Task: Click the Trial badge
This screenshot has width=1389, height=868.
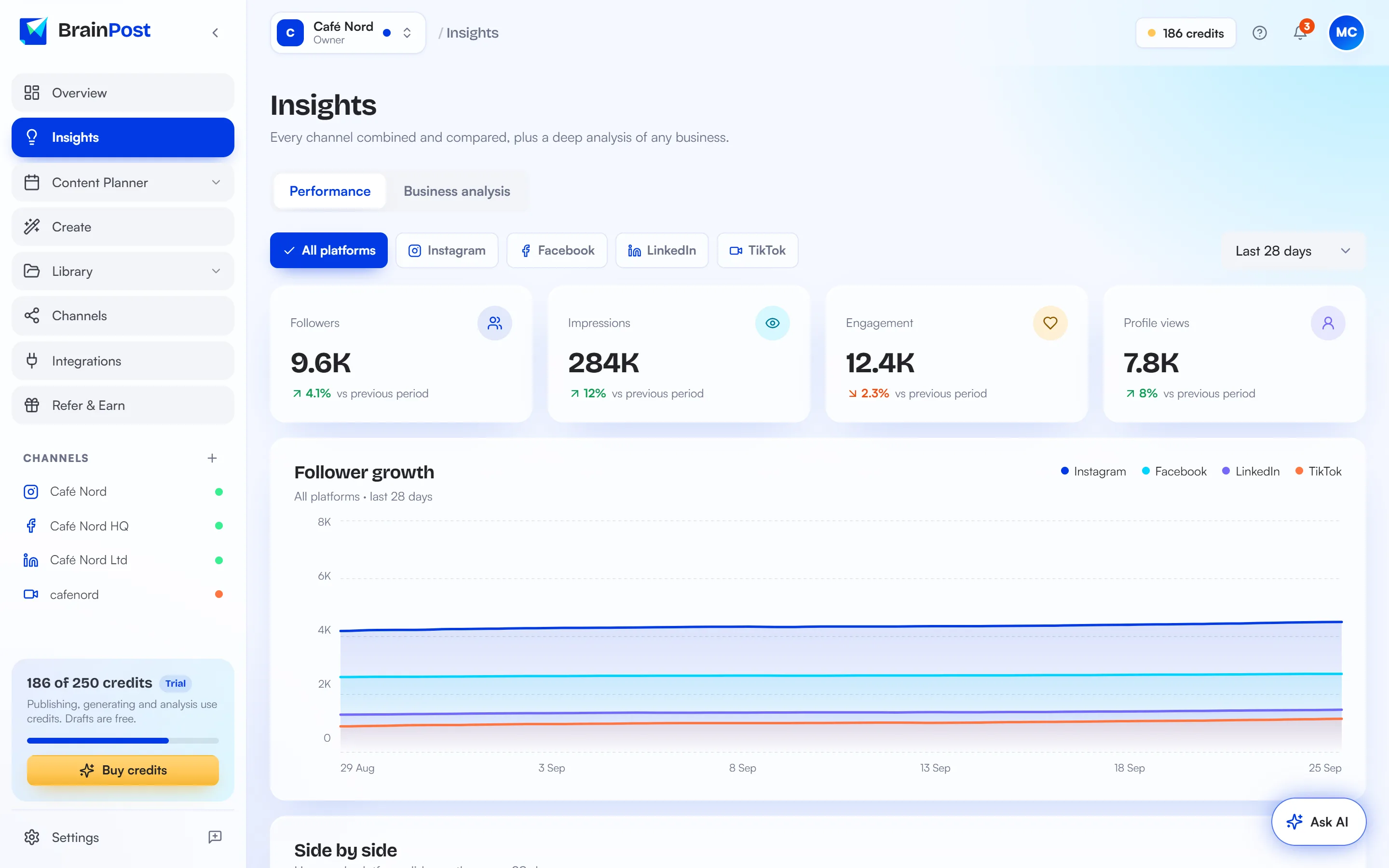Action: [175, 683]
